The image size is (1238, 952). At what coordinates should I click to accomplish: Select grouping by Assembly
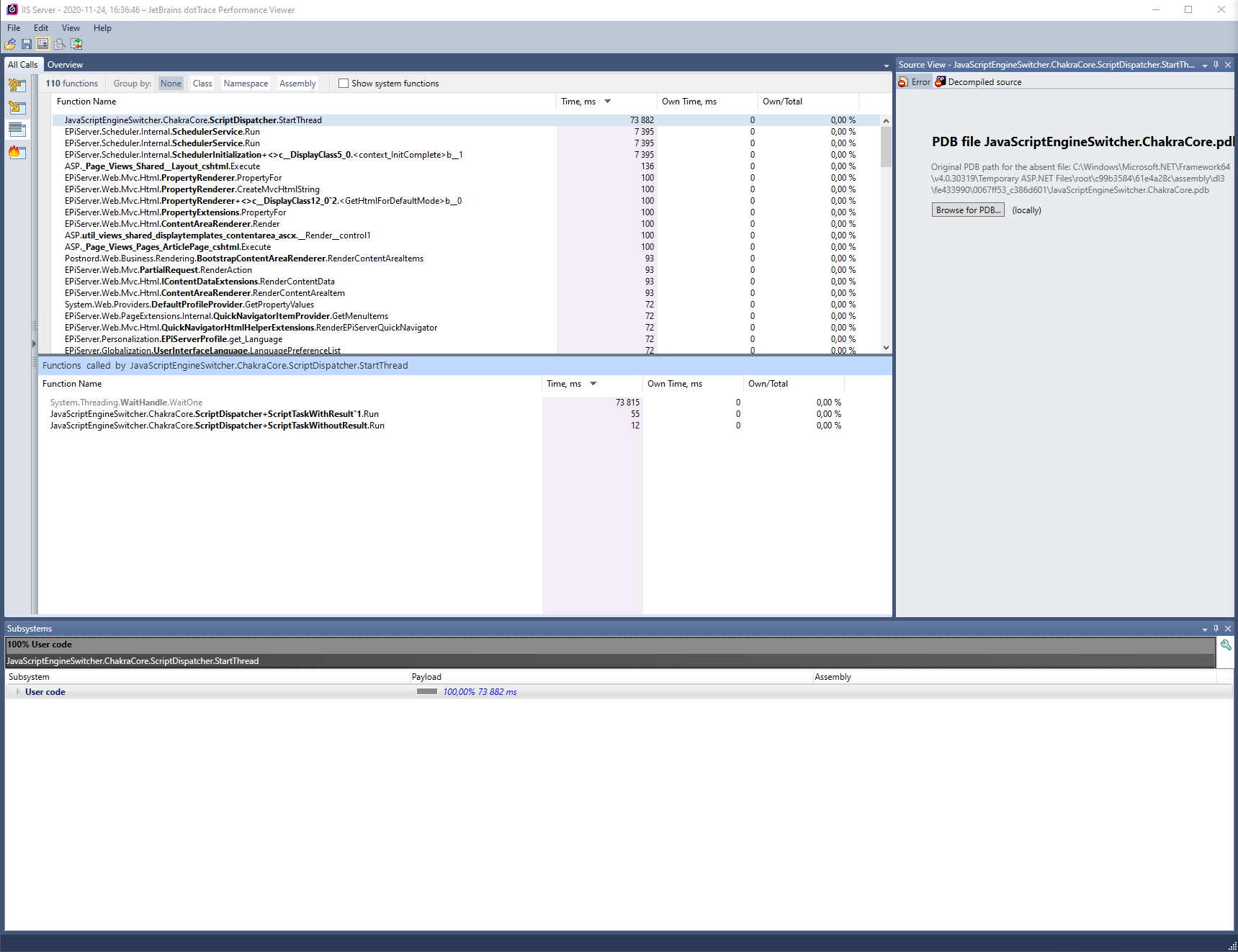[297, 83]
